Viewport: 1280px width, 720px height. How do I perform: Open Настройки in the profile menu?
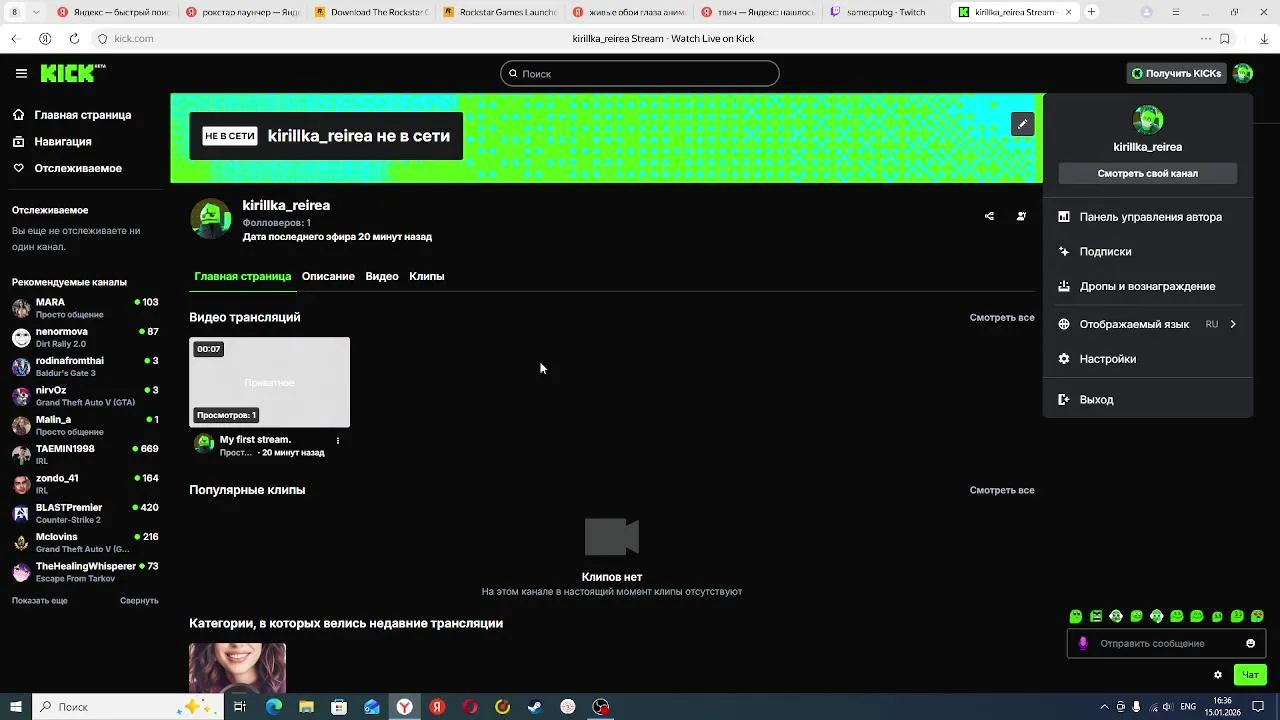[x=1148, y=358]
